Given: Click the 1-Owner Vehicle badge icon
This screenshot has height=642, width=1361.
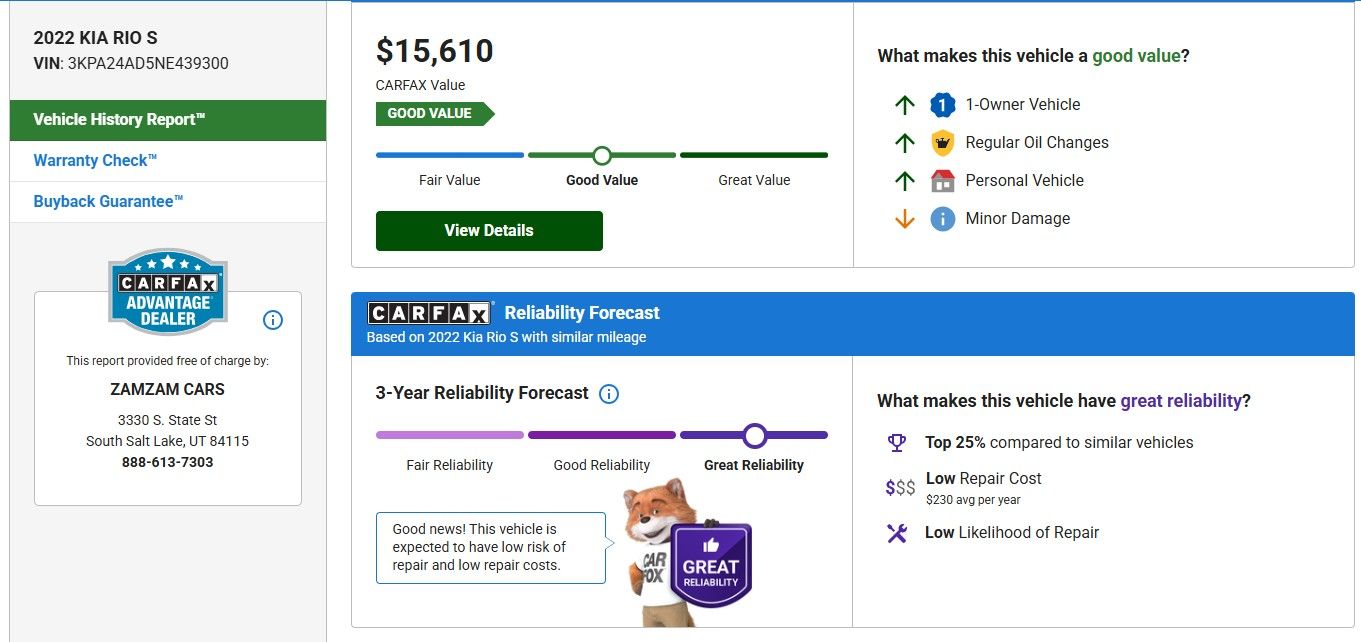Looking at the screenshot, I should (x=942, y=105).
